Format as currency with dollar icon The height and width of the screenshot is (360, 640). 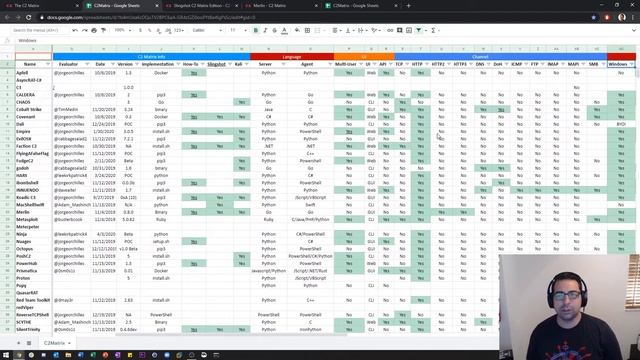[x=140, y=30]
